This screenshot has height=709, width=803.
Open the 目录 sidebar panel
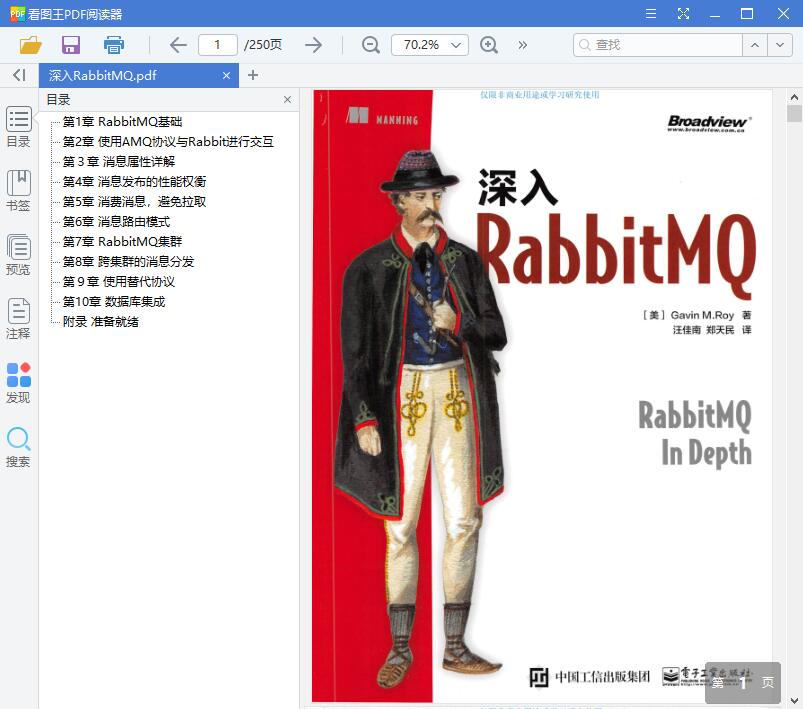click(x=18, y=127)
